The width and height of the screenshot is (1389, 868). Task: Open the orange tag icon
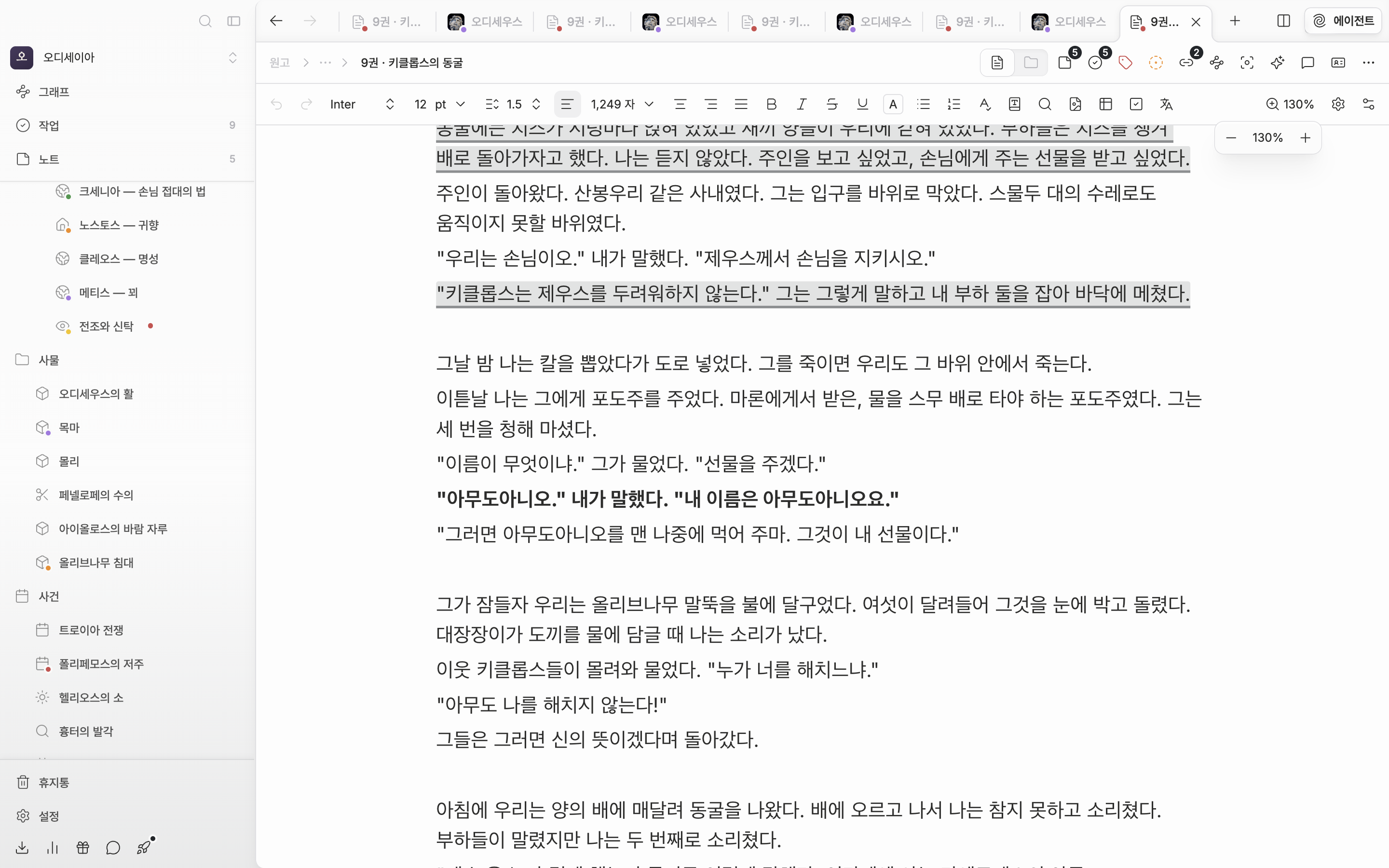[x=1126, y=63]
